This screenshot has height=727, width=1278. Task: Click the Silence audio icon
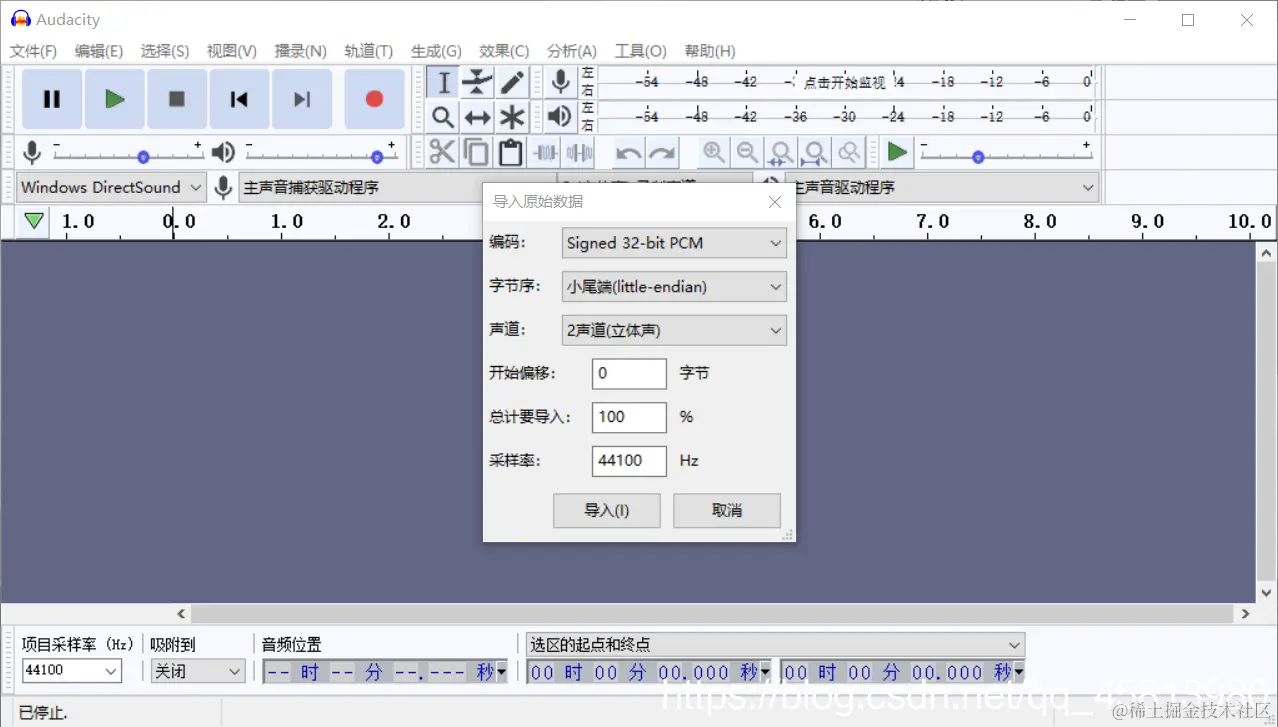click(x=579, y=153)
